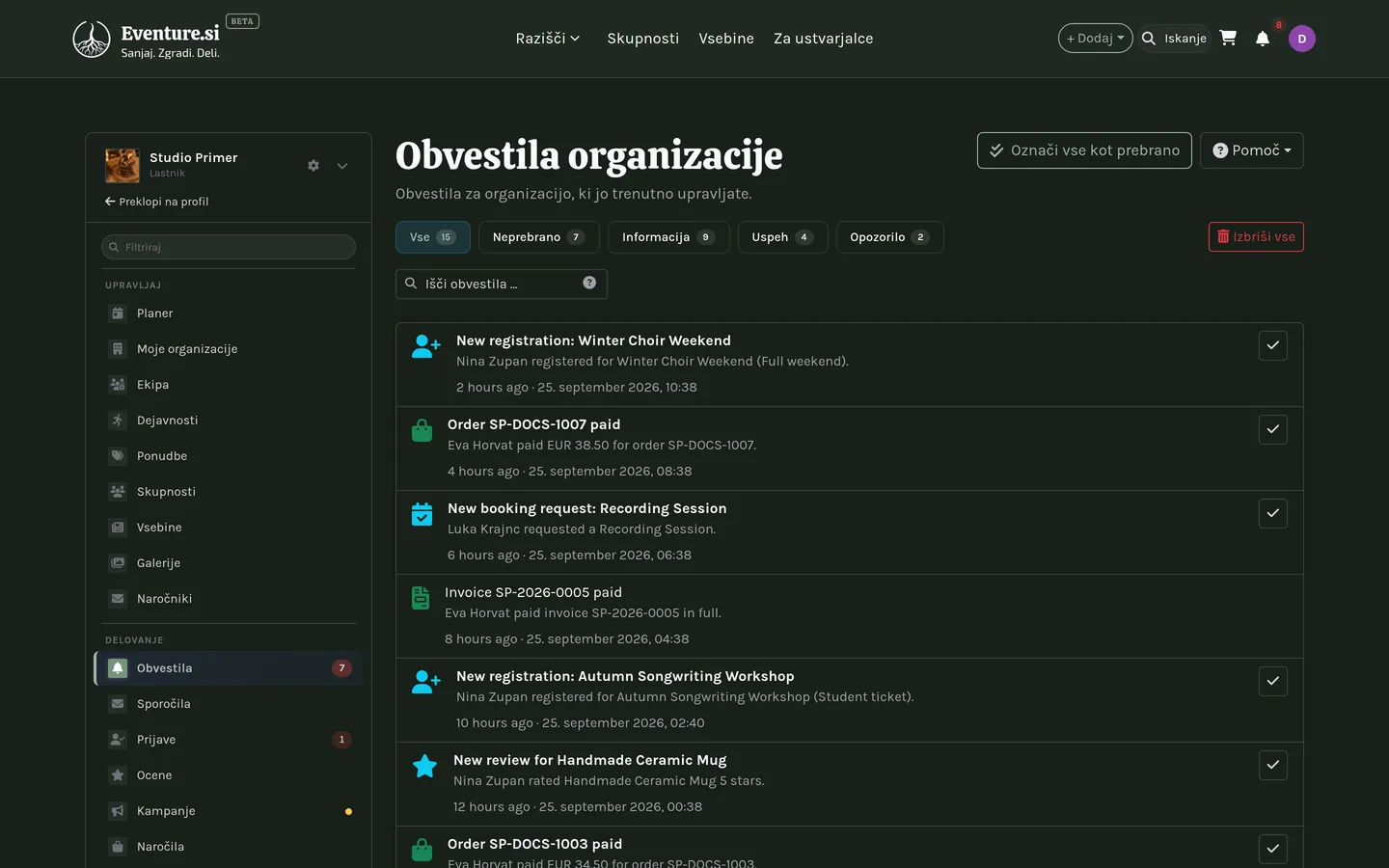Click the Prijave badge showing 1
Viewport: 1389px width, 868px height.
tap(341, 740)
